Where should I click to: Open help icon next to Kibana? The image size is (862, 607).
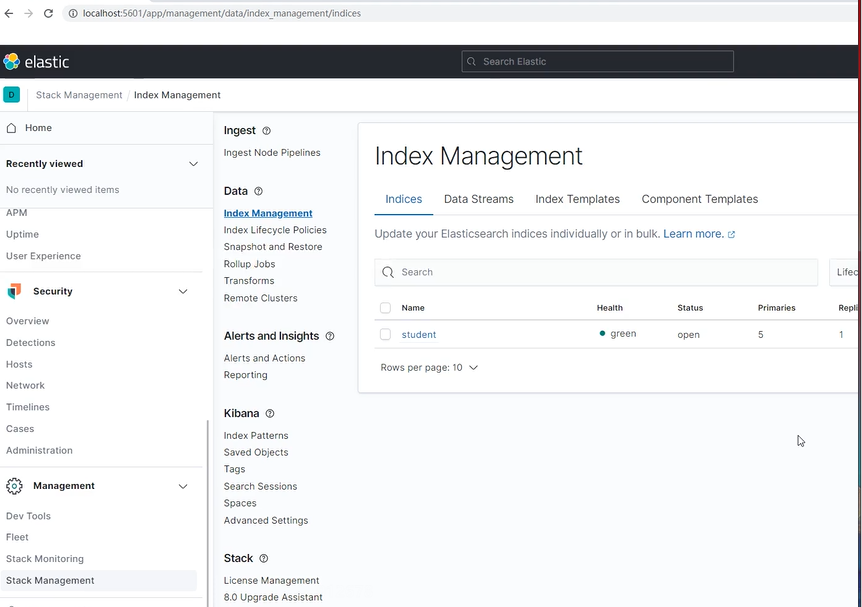[x=270, y=413]
